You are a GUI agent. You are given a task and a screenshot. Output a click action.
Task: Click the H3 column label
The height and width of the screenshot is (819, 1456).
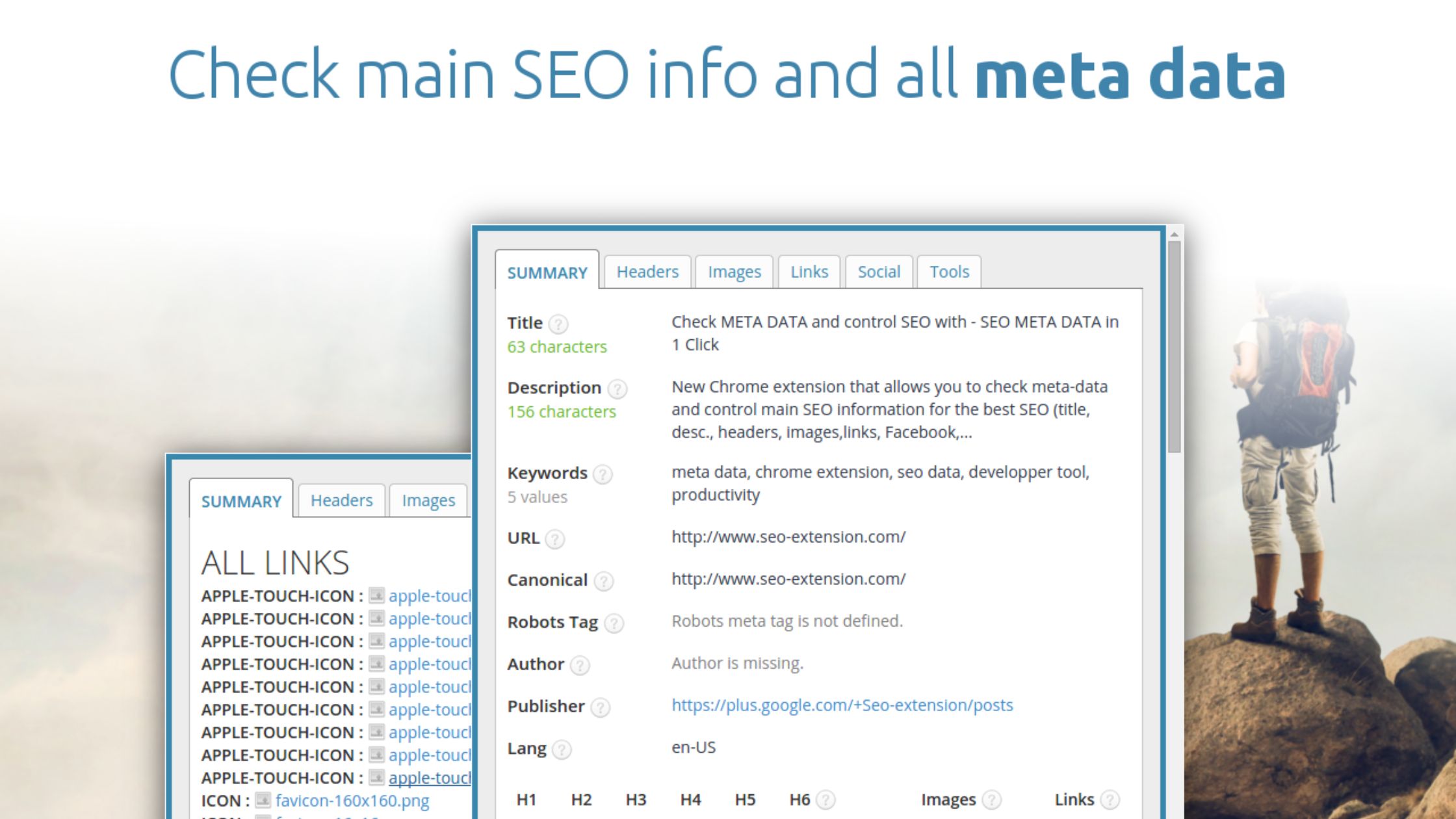[636, 799]
